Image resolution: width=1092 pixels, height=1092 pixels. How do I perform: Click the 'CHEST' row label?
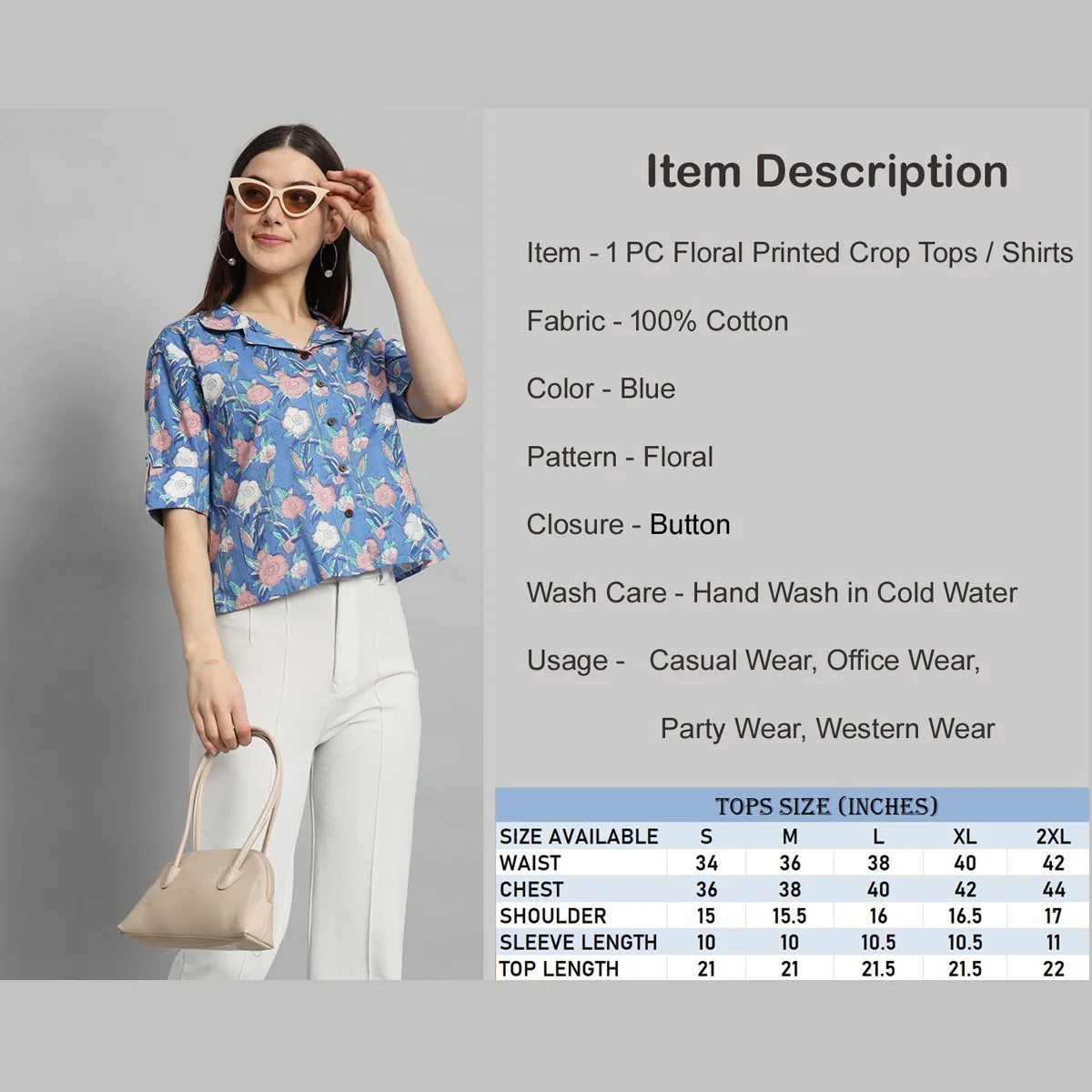(x=531, y=889)
